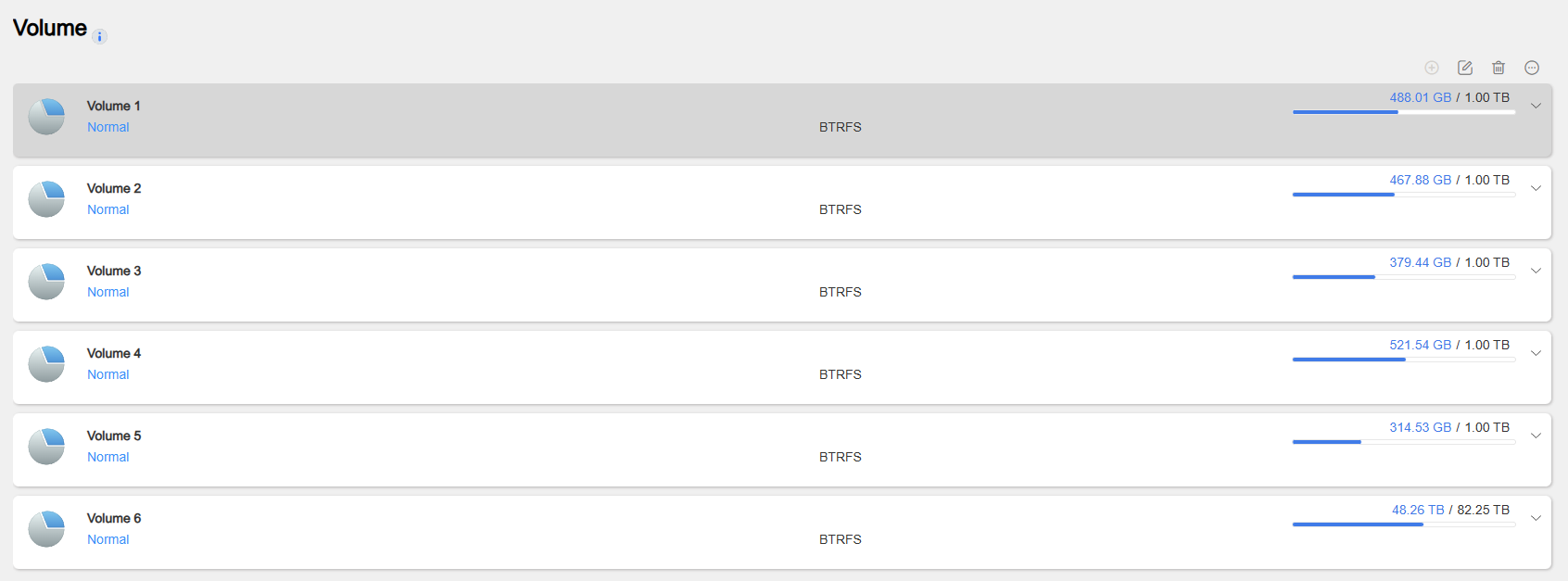Click the Volume 6 pie chart icon
The image size is (1568, 581).
click(x=46, y=529)
